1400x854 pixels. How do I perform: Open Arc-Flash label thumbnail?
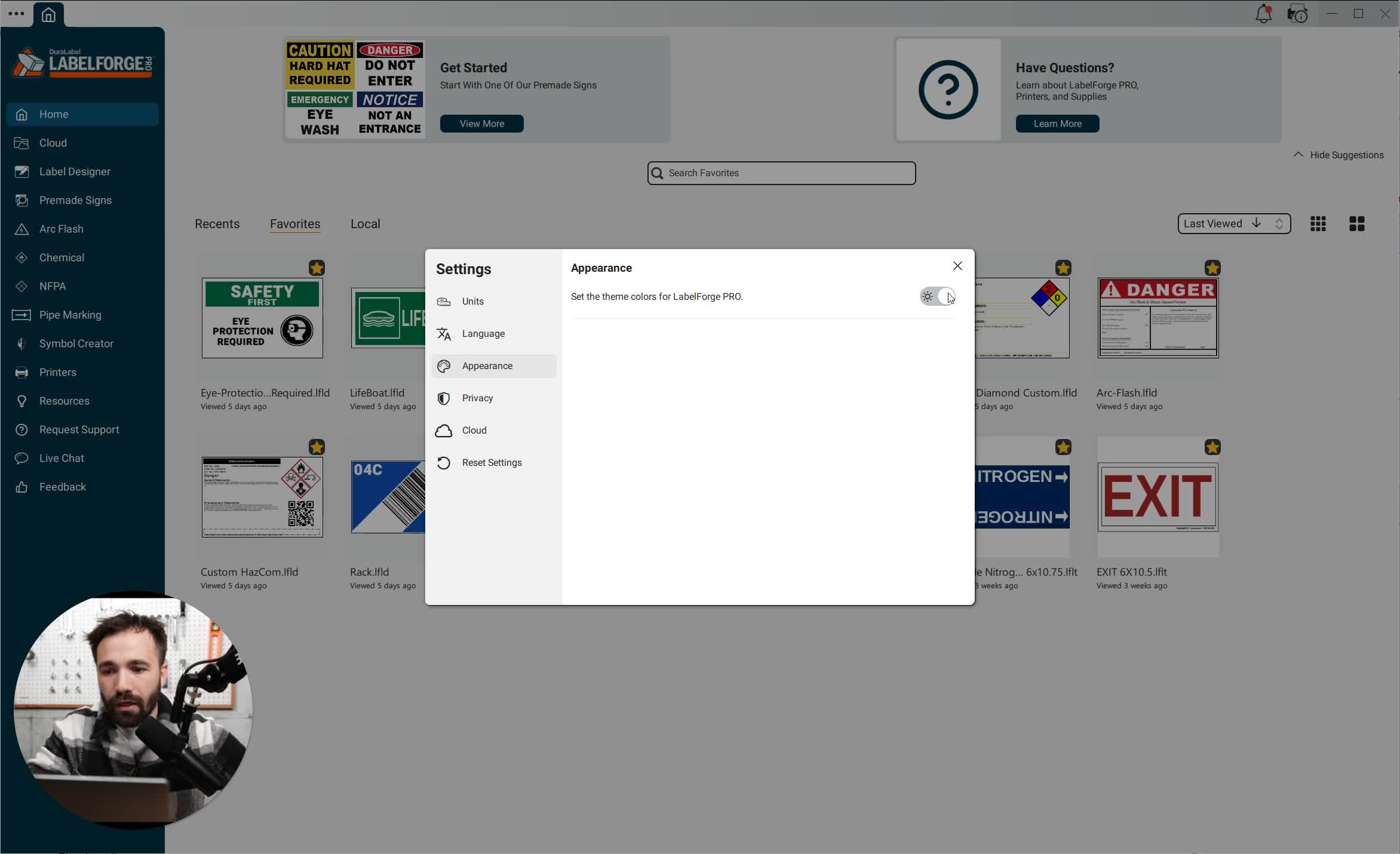pyautogui.click(x=1158, y=318)
